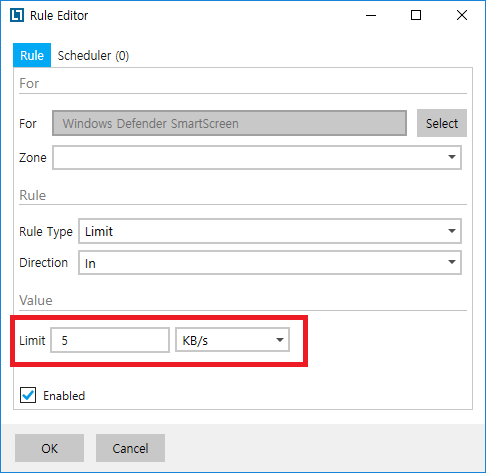
Task: Click the Cancel button
Action: coord(130,448)
